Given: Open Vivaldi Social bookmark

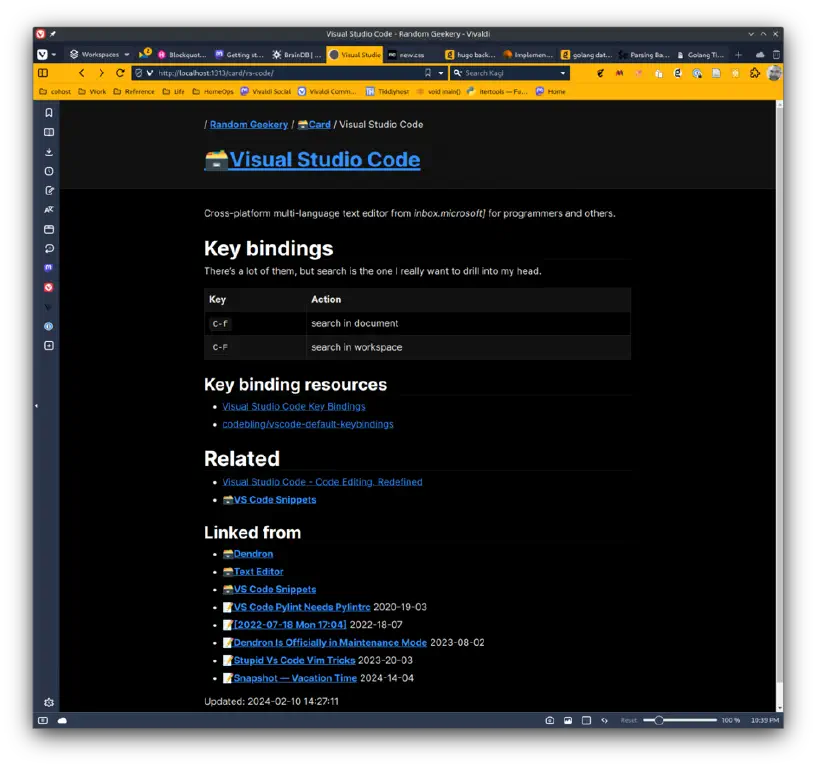Looking at the screenshot, I should [266, 91].
